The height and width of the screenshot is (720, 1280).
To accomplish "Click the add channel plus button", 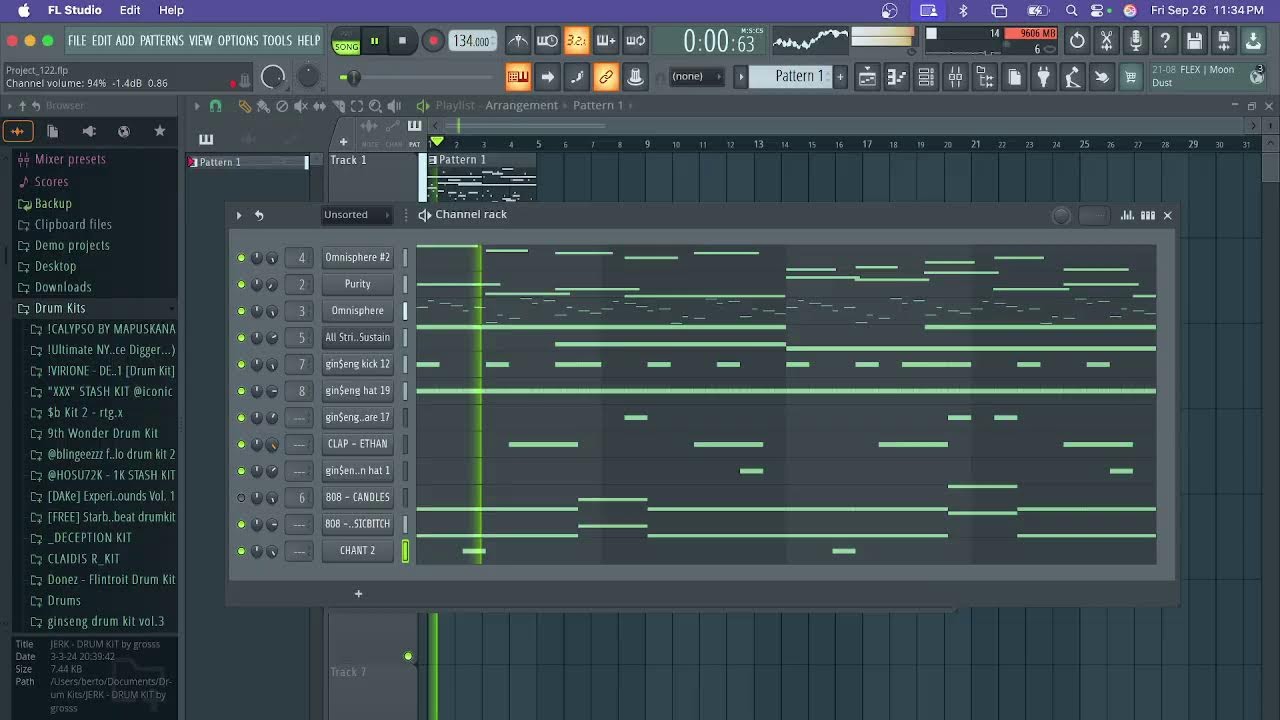I will (x=358, y=594).
